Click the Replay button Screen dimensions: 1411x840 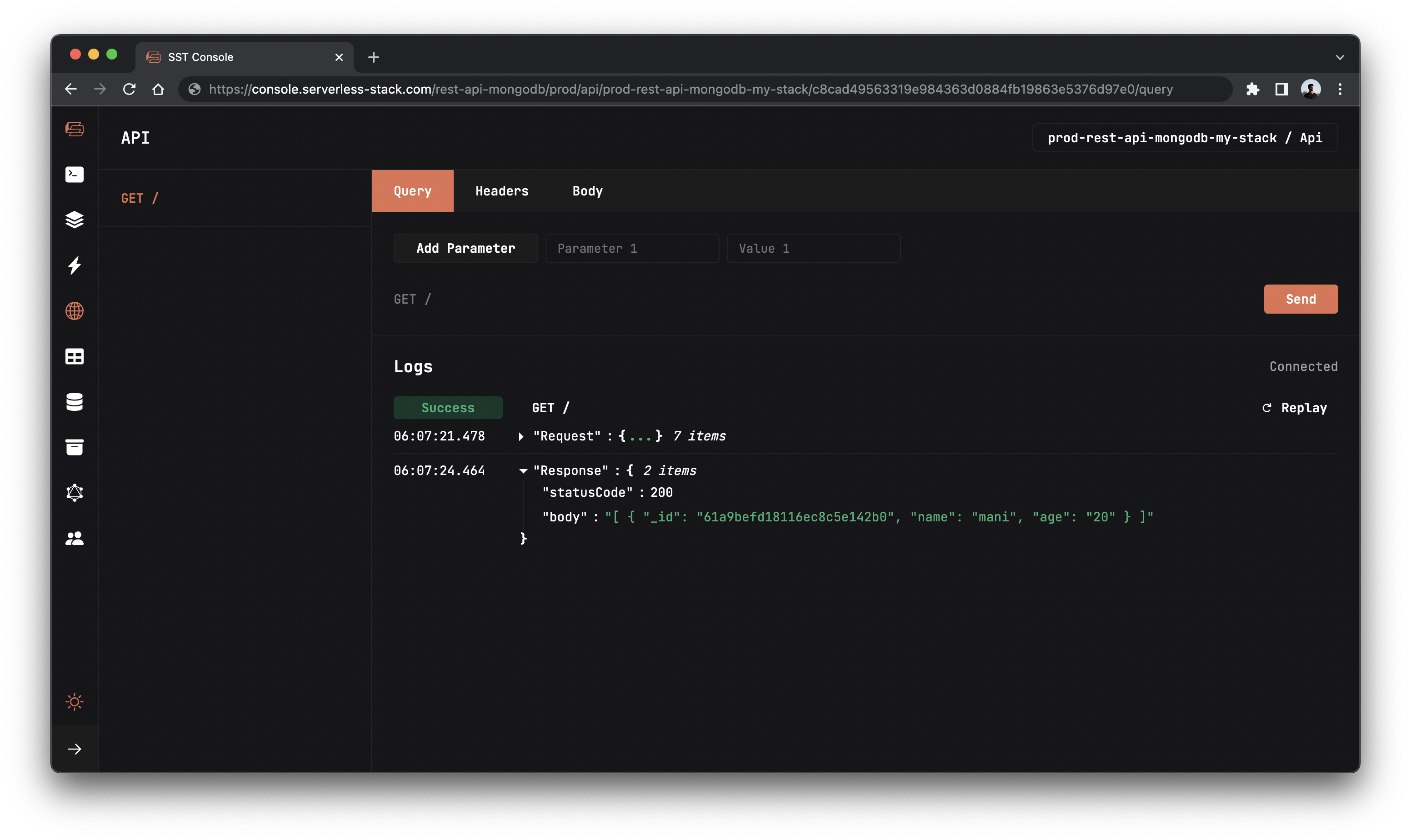(1294, 407)
